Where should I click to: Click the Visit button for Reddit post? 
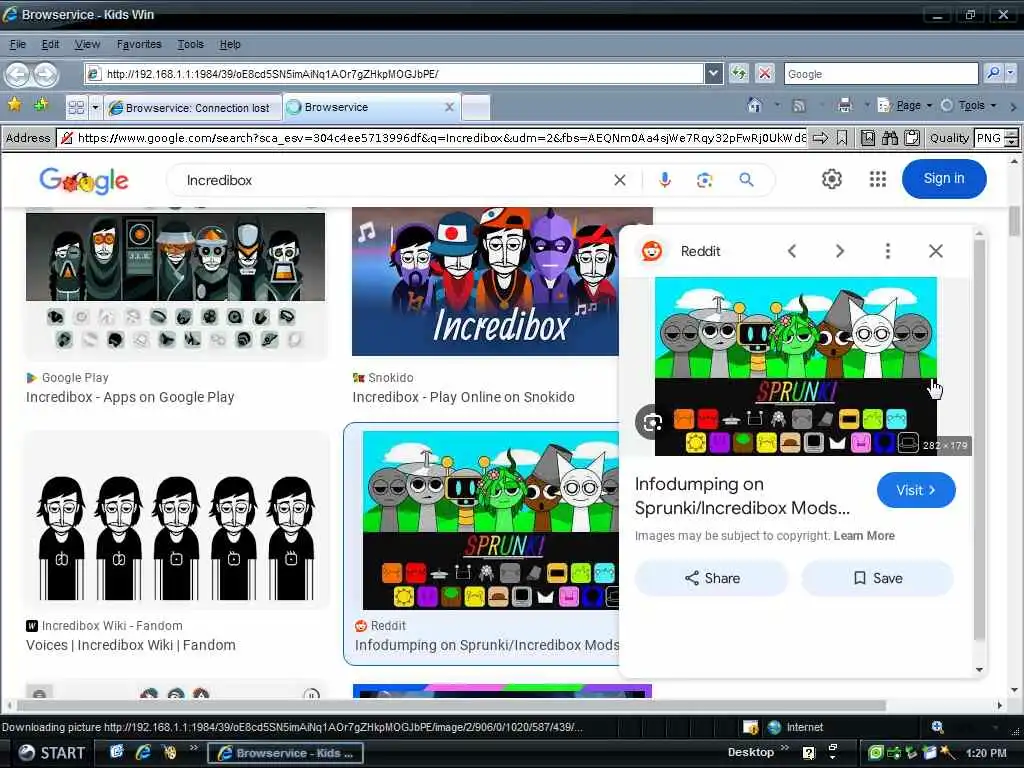[x=916, y=490]
